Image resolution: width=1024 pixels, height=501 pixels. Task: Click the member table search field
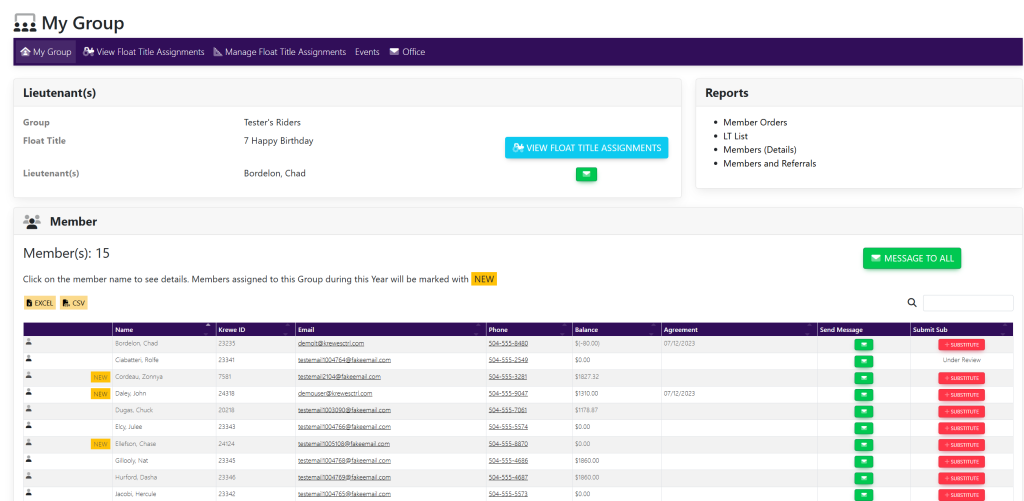click(x=967, y=303)
